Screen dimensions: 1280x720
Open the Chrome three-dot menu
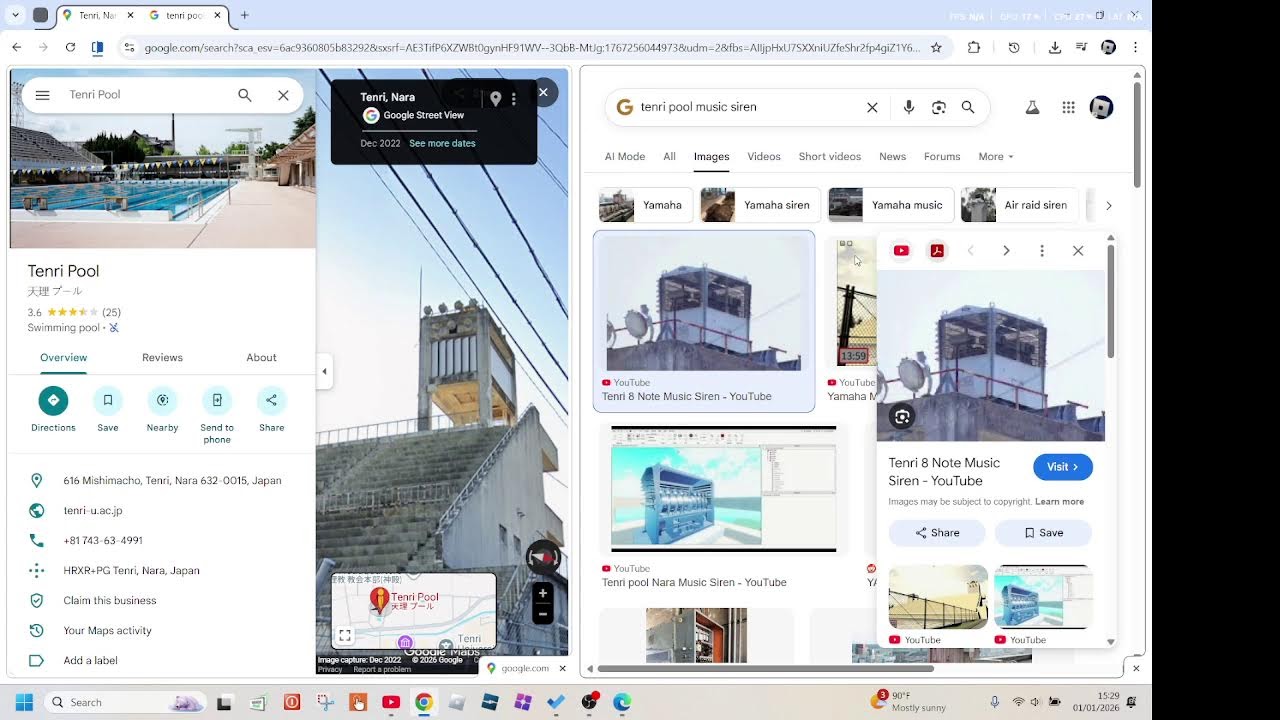click(1135, 47)
